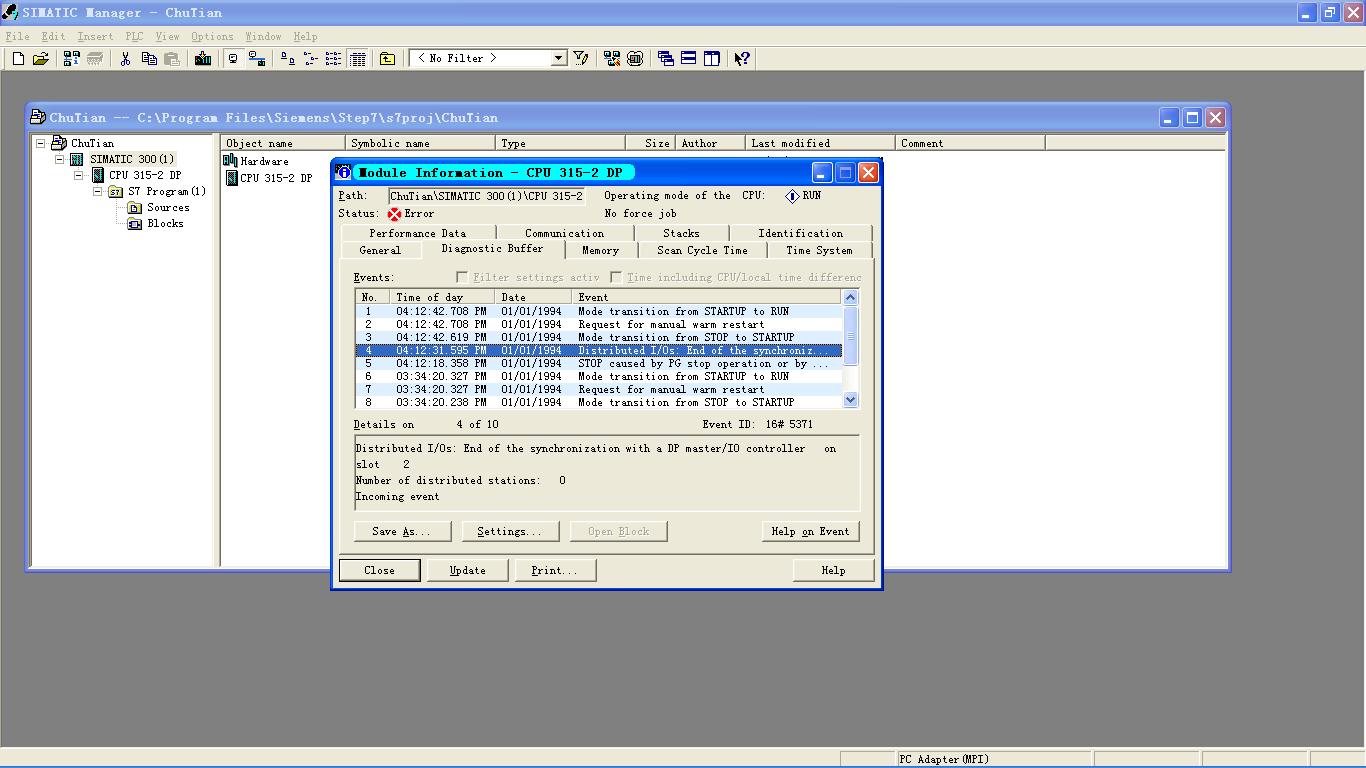Viewport: 1366px width, 768px height.
Task: Click the Open Project folder icon
Action: pyautogui.click(x=41, y=59)
